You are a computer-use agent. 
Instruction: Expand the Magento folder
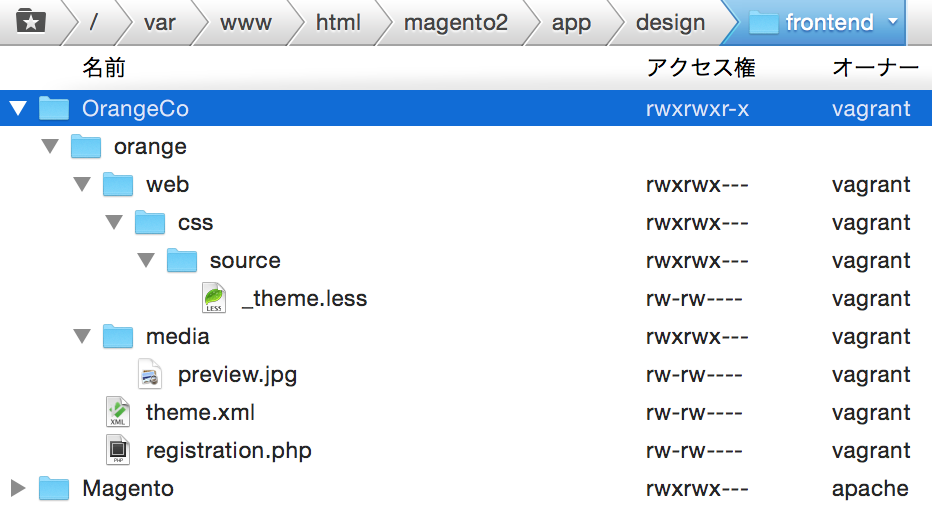[18, 488]
